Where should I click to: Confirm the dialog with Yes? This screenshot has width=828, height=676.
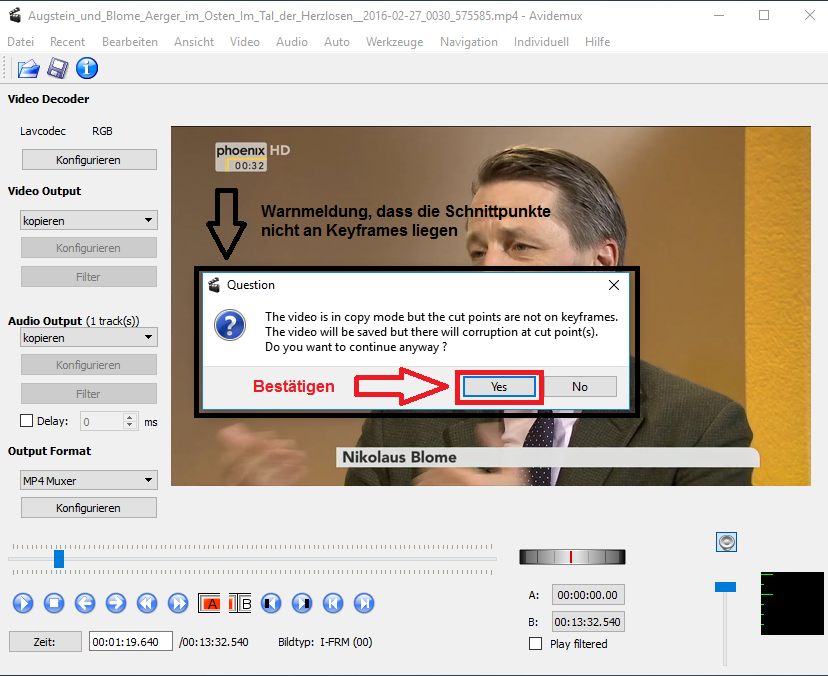coord(499,387)
